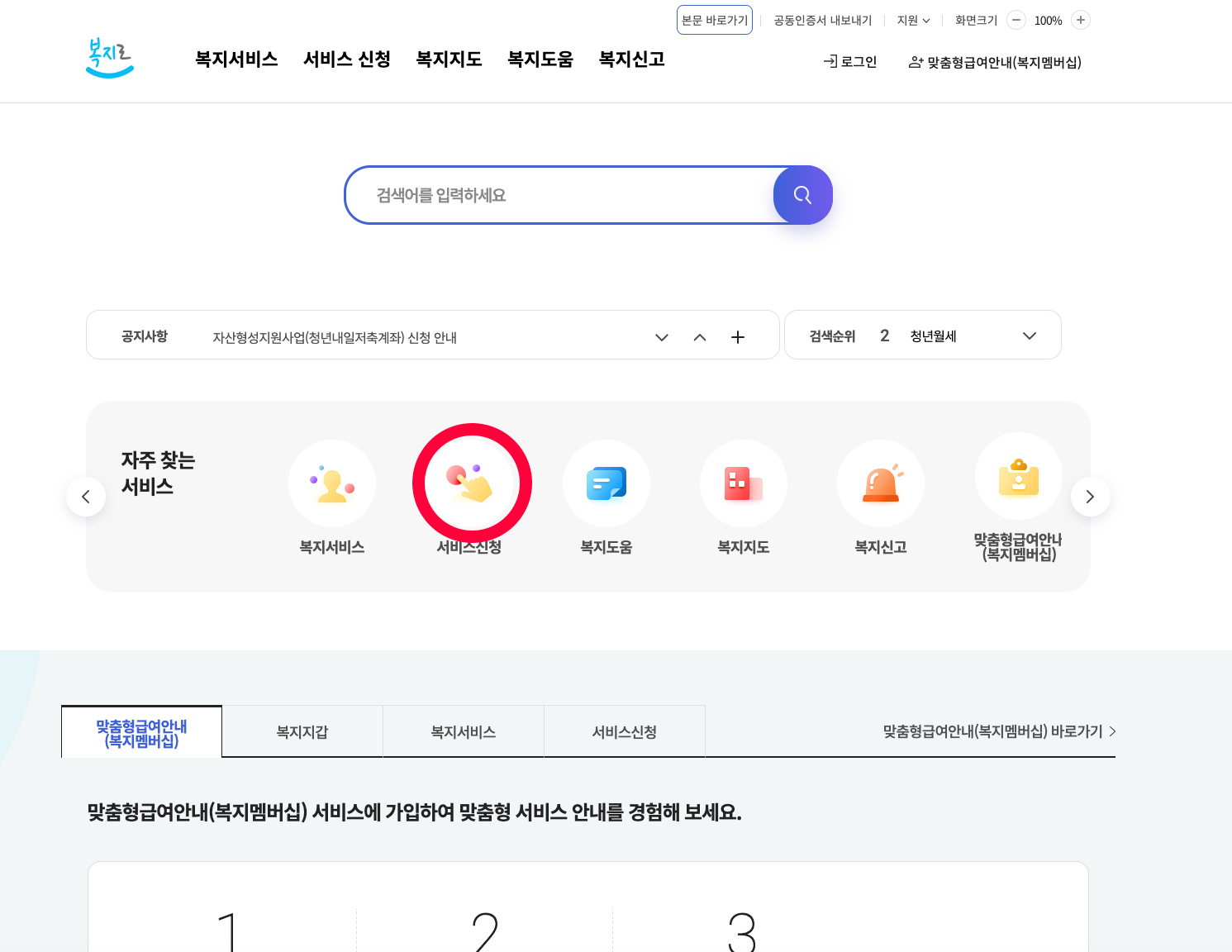Open the 서비스신청 shortcut icon
This screenshot has height=952, width=1232.
[x=469, y=483]
